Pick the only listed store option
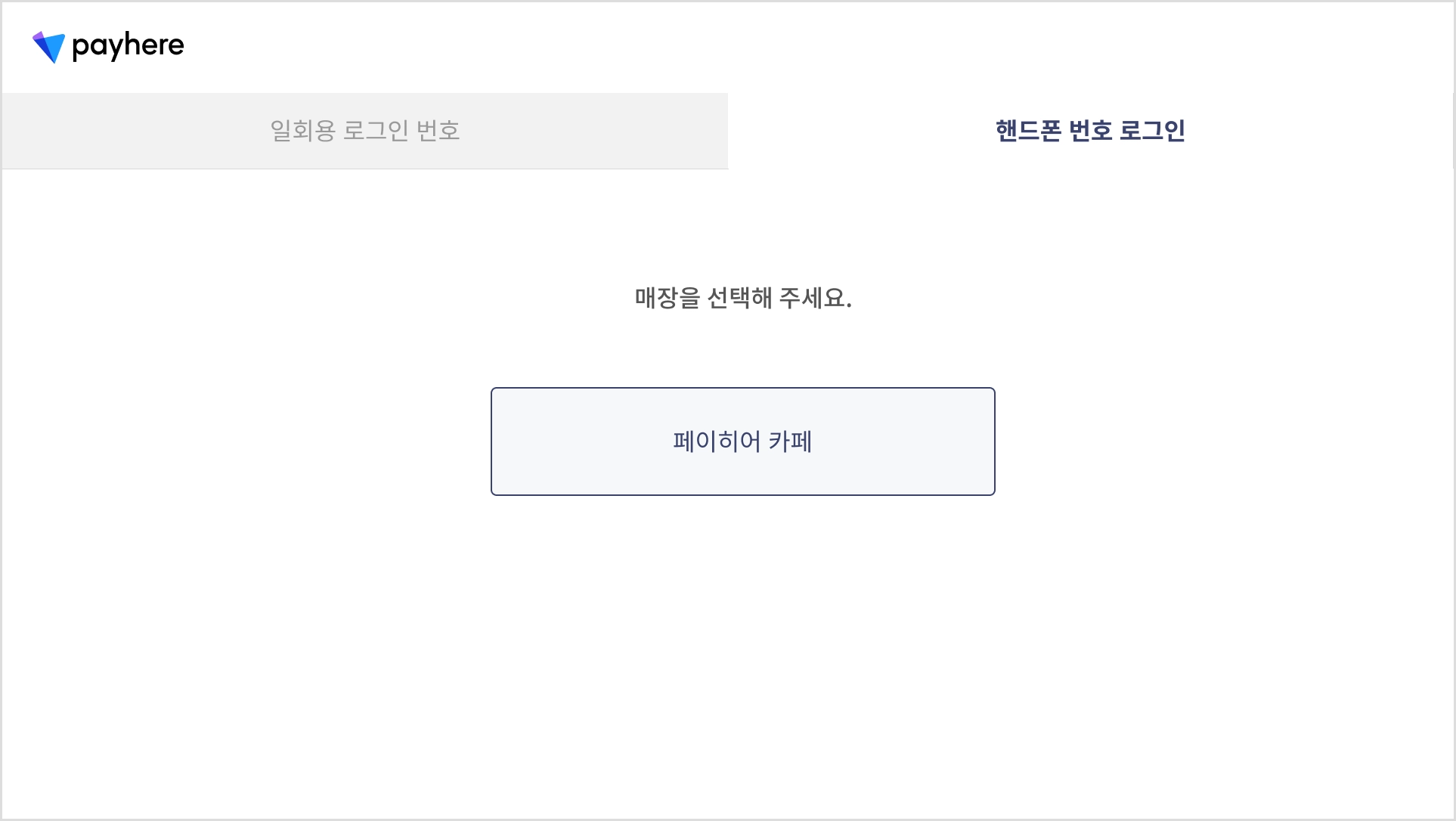Screen dimensions: 1456x821 pos(743,441)
